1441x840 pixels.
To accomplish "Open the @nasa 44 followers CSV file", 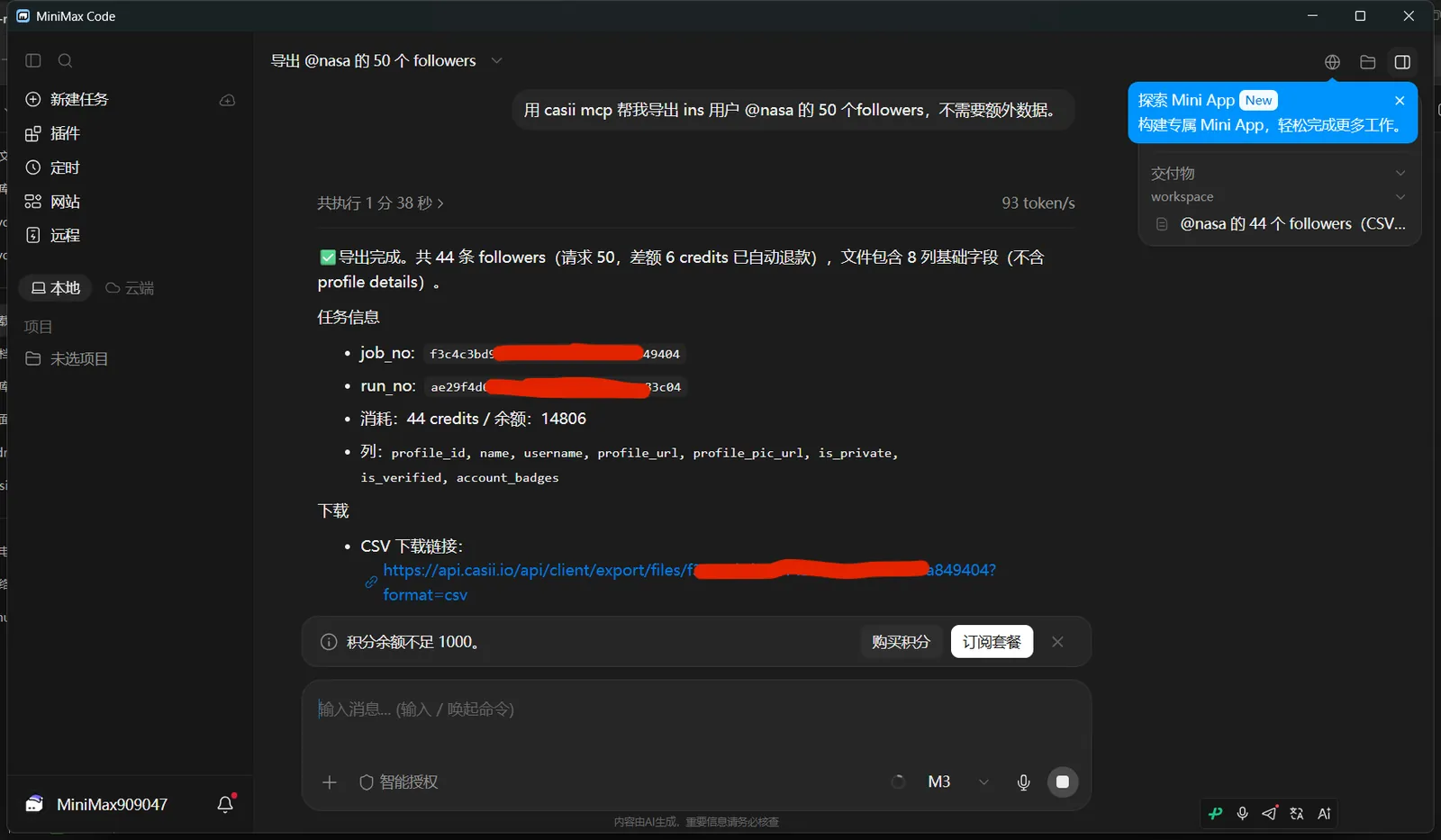I will click(1280, 224).
